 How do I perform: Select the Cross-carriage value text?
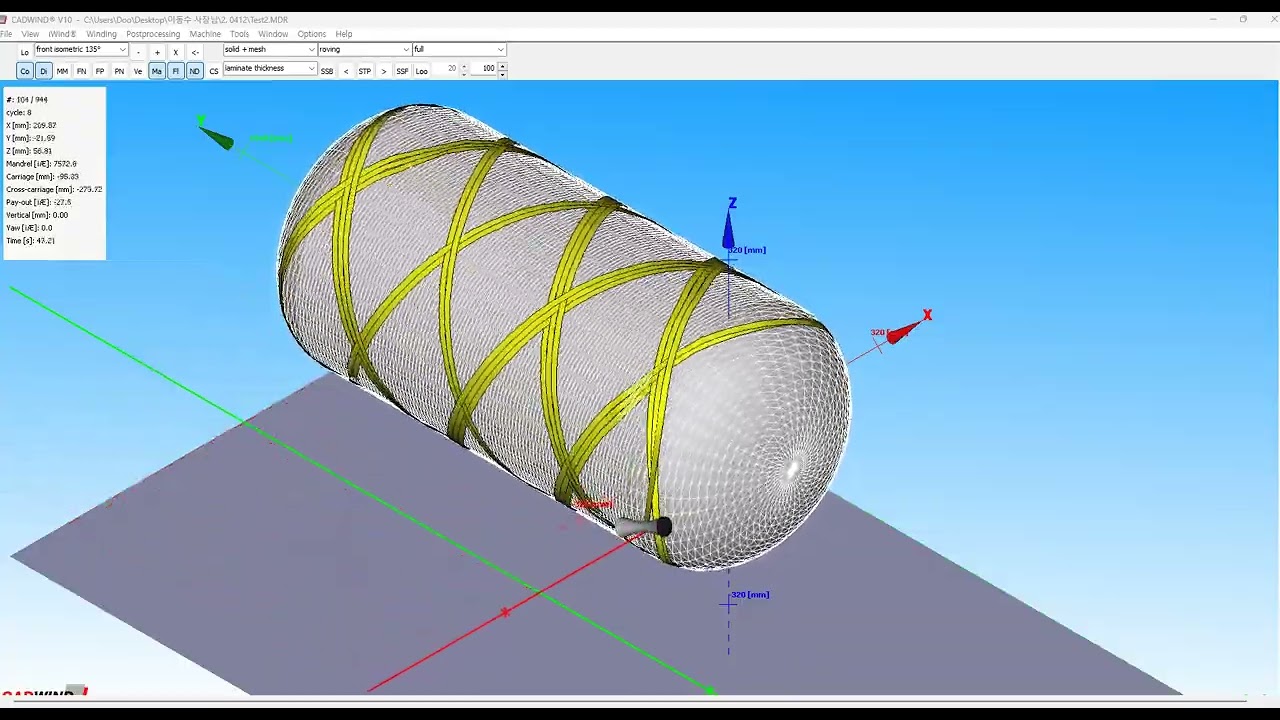pyautogui.click(x=89, y=189)
